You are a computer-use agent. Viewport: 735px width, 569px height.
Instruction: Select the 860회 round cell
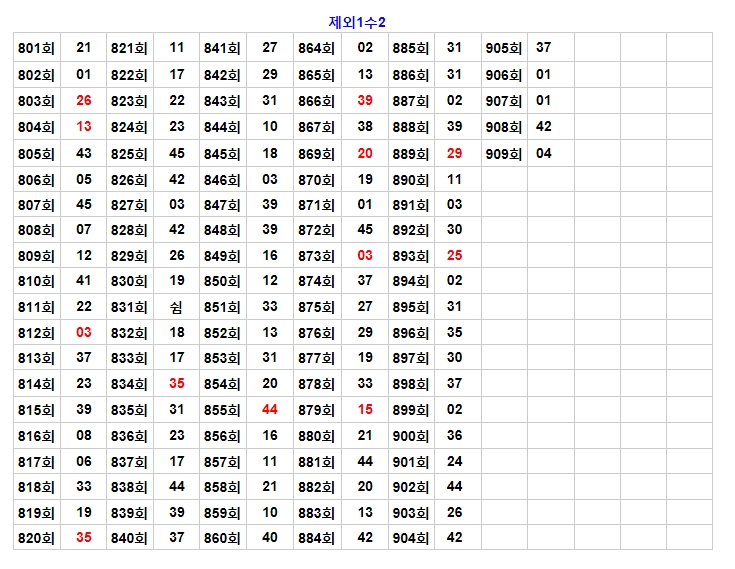click(x=222, y=538)
